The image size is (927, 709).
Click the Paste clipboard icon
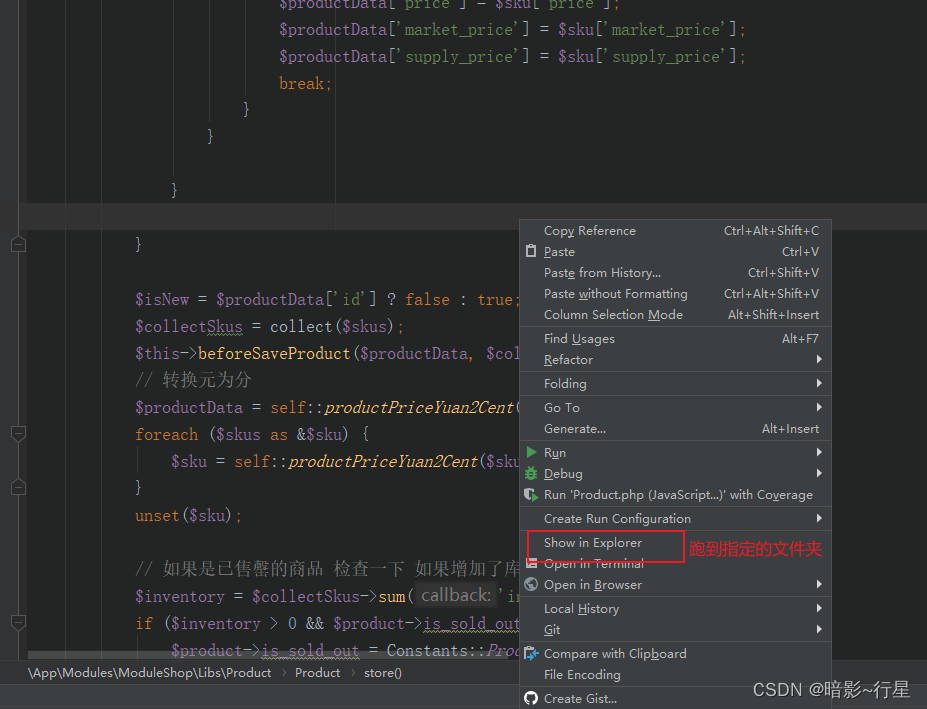tap(531, 252)
